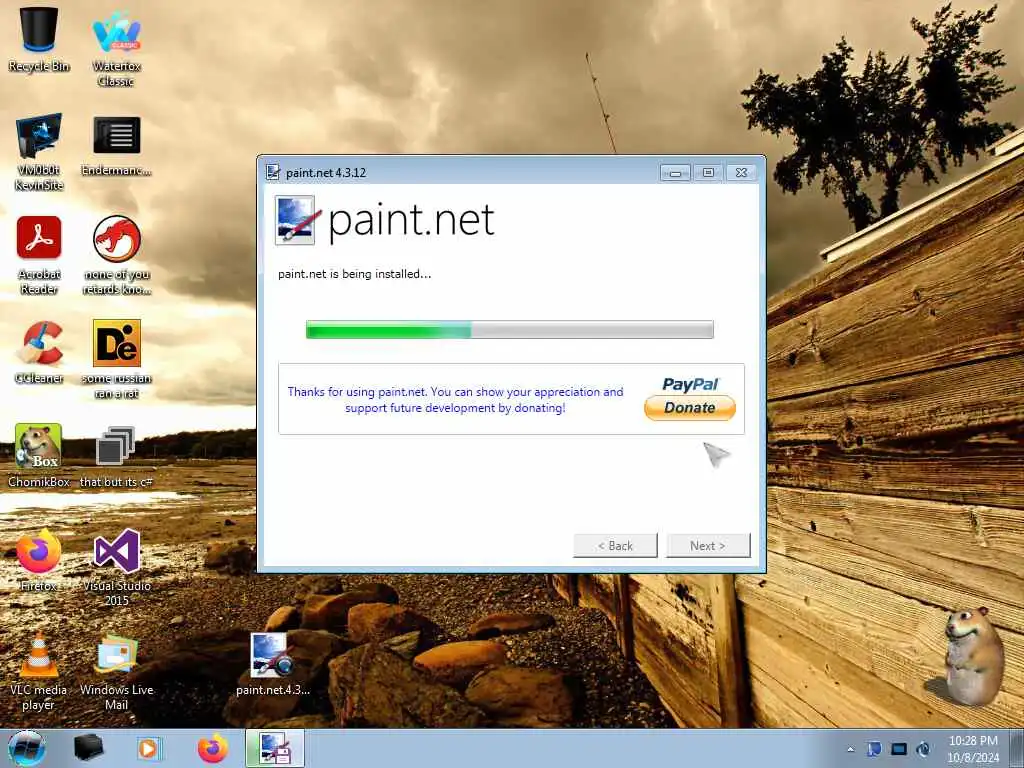The height and width of the screenshot is (768, 1024).
Task: Select the CCleaner desktop icon
Action: [39, 351]
